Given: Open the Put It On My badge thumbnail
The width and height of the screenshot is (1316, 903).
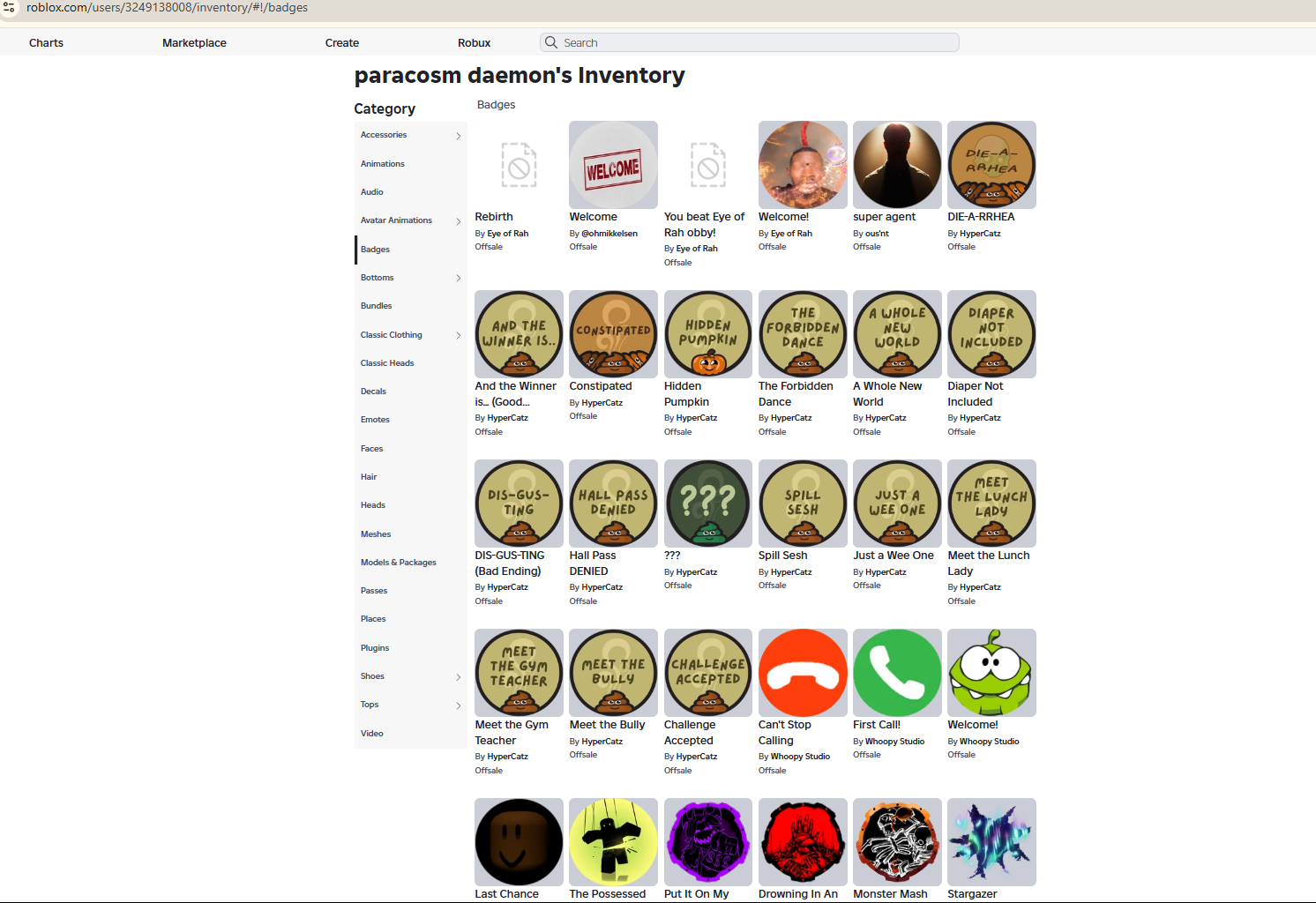Looking at the screenshot, I should click(708, 842).
